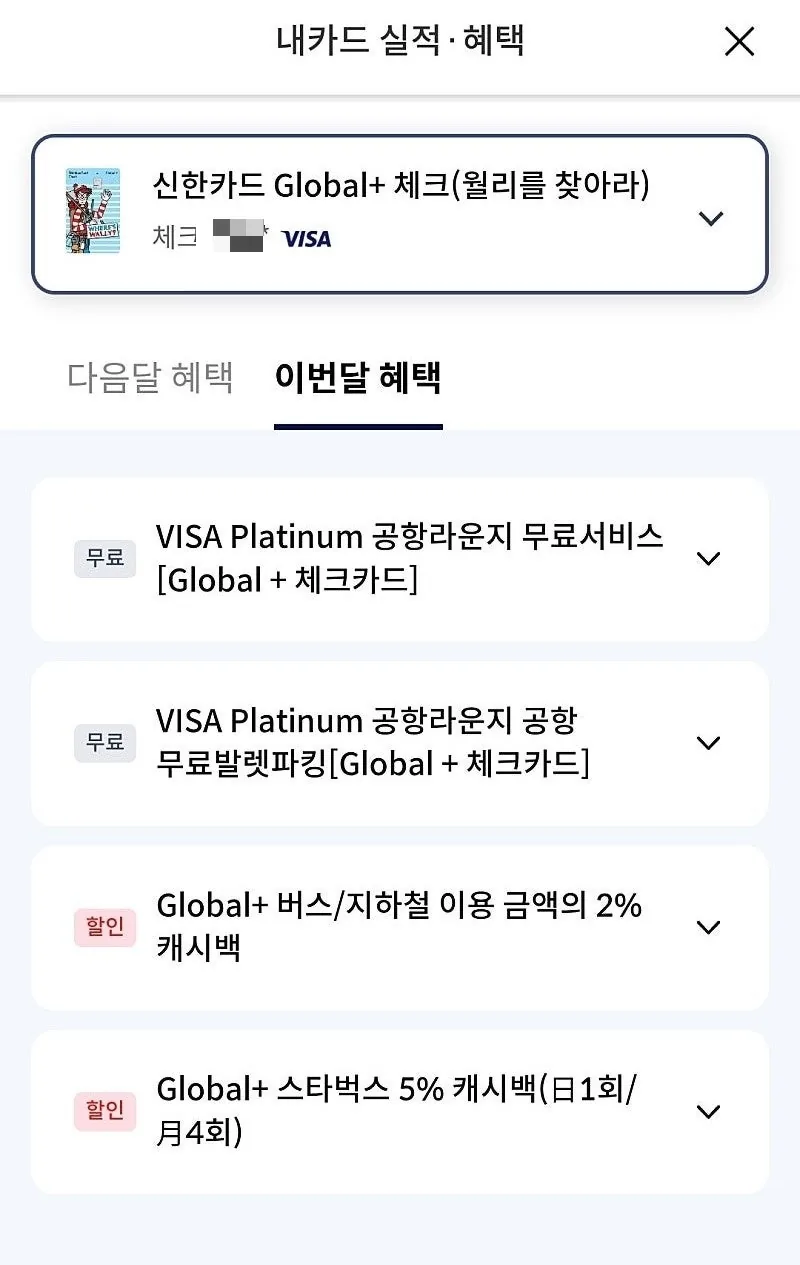The width and height of the screenshot is (800, 1265).
Task: Tap the Where's Wally card thumbnail
Action: coord(93,211)
